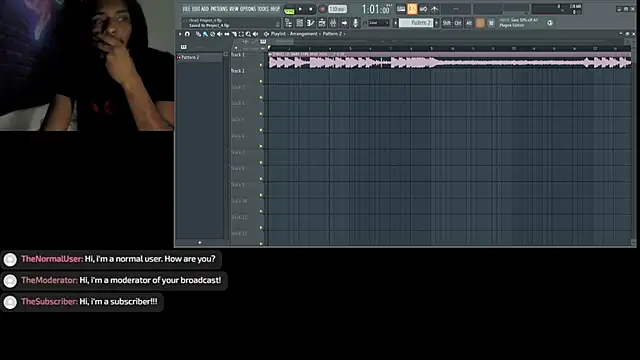The image size is (640, 360).
Task: Open the Piano Roll icon
Action: click(x=311, y=23)
